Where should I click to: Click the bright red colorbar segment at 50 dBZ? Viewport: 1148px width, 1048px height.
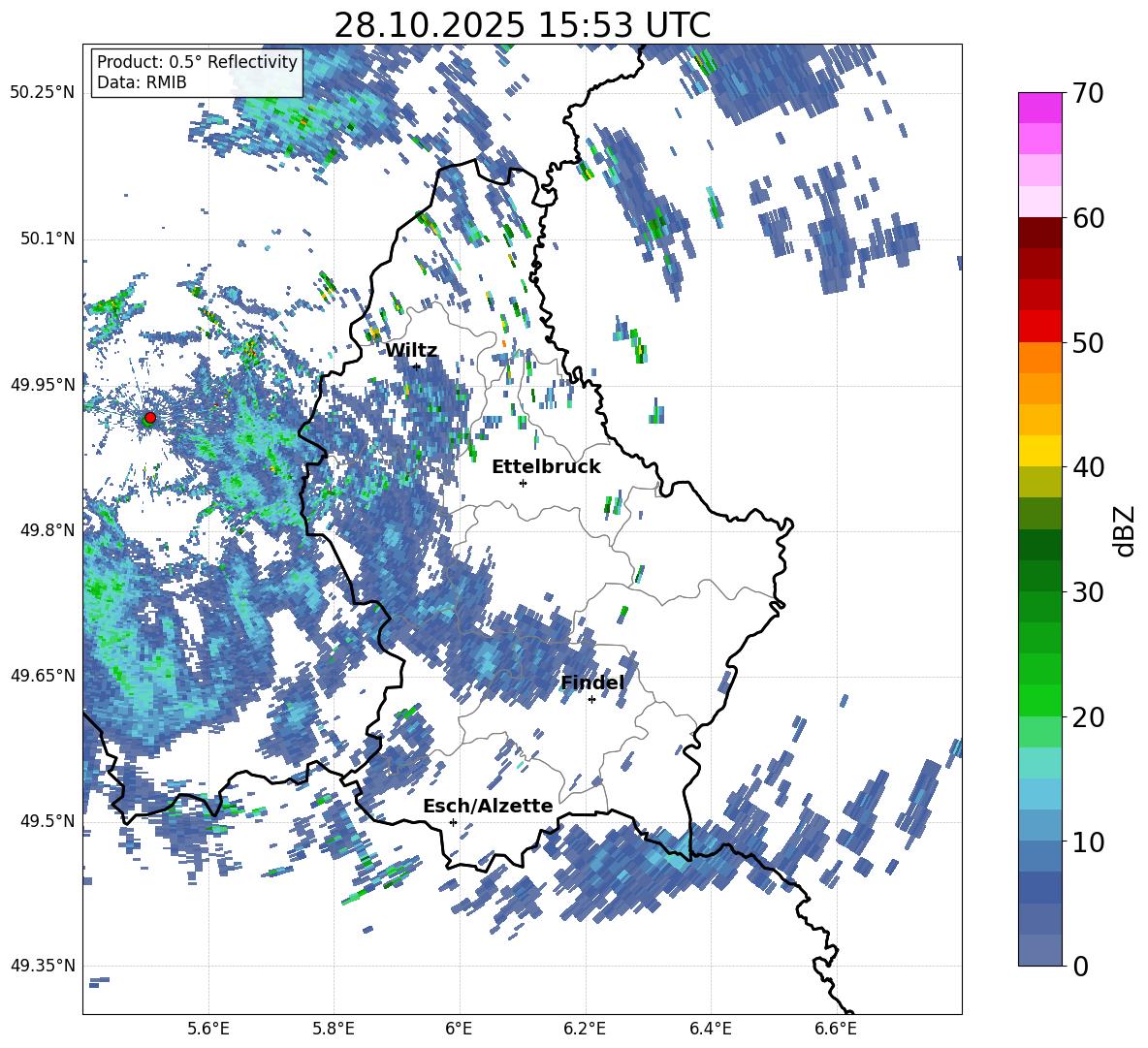(1040, 327)
